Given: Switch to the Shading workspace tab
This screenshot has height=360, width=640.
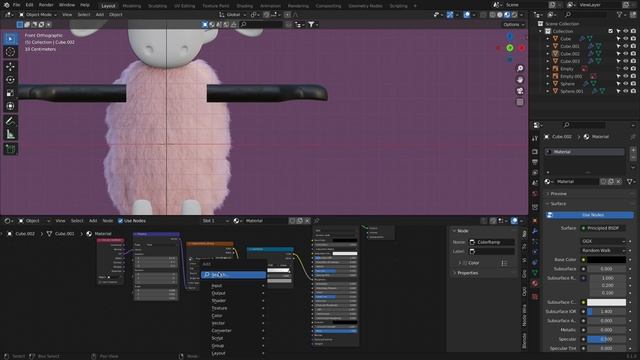Looking at the screenshot, I should (244, 6).
